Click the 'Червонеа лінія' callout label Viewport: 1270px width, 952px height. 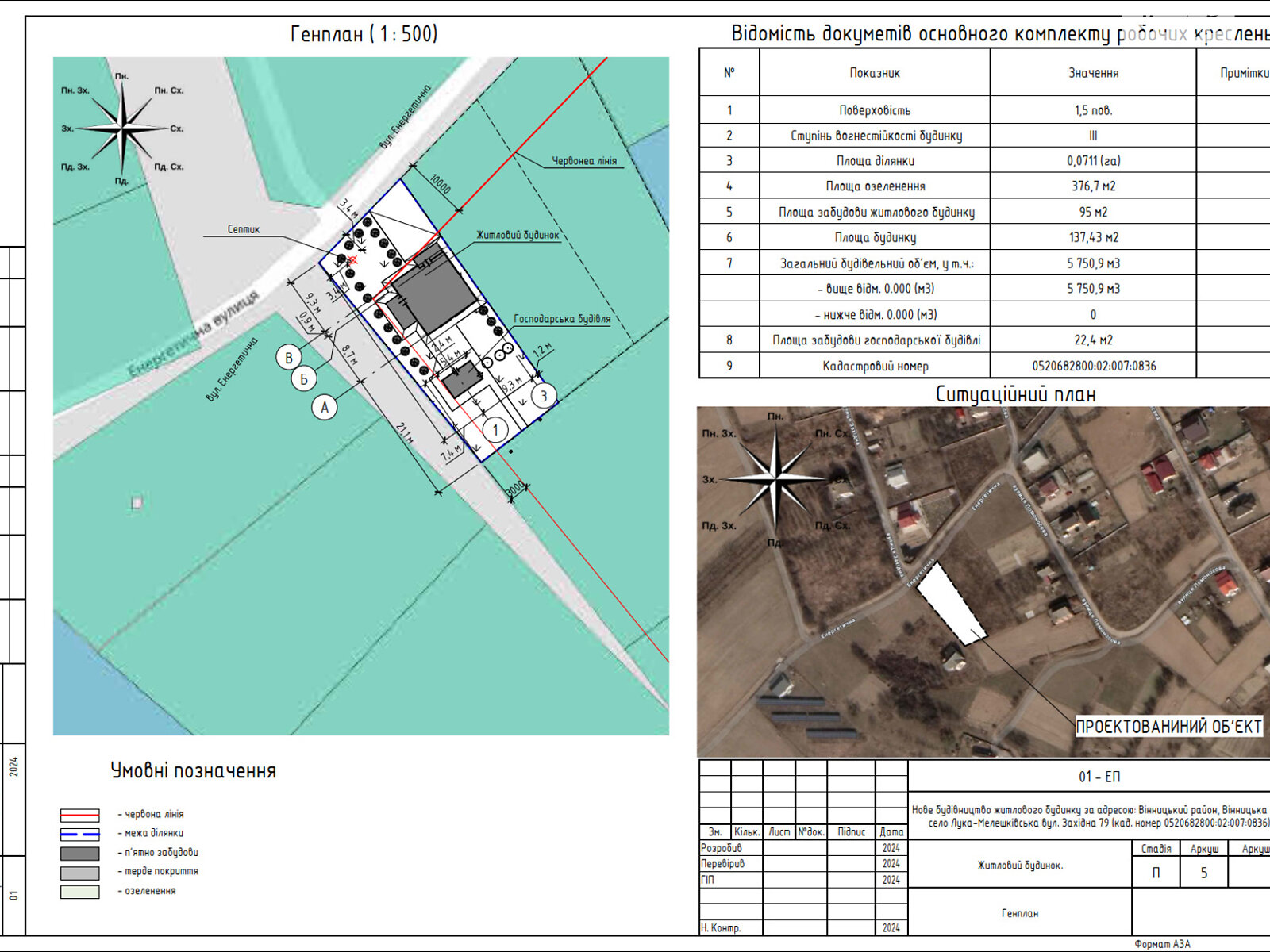584,161
